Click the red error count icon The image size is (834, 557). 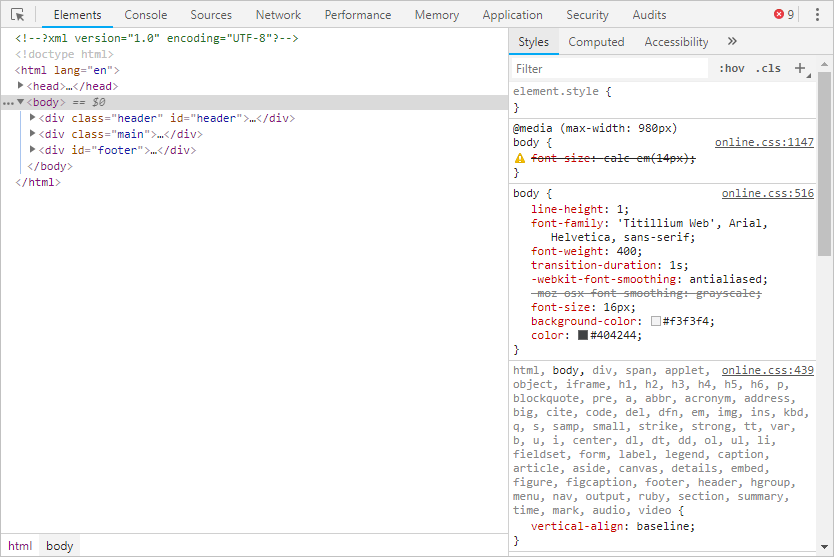pyautogui.click(x=779, y=15)
